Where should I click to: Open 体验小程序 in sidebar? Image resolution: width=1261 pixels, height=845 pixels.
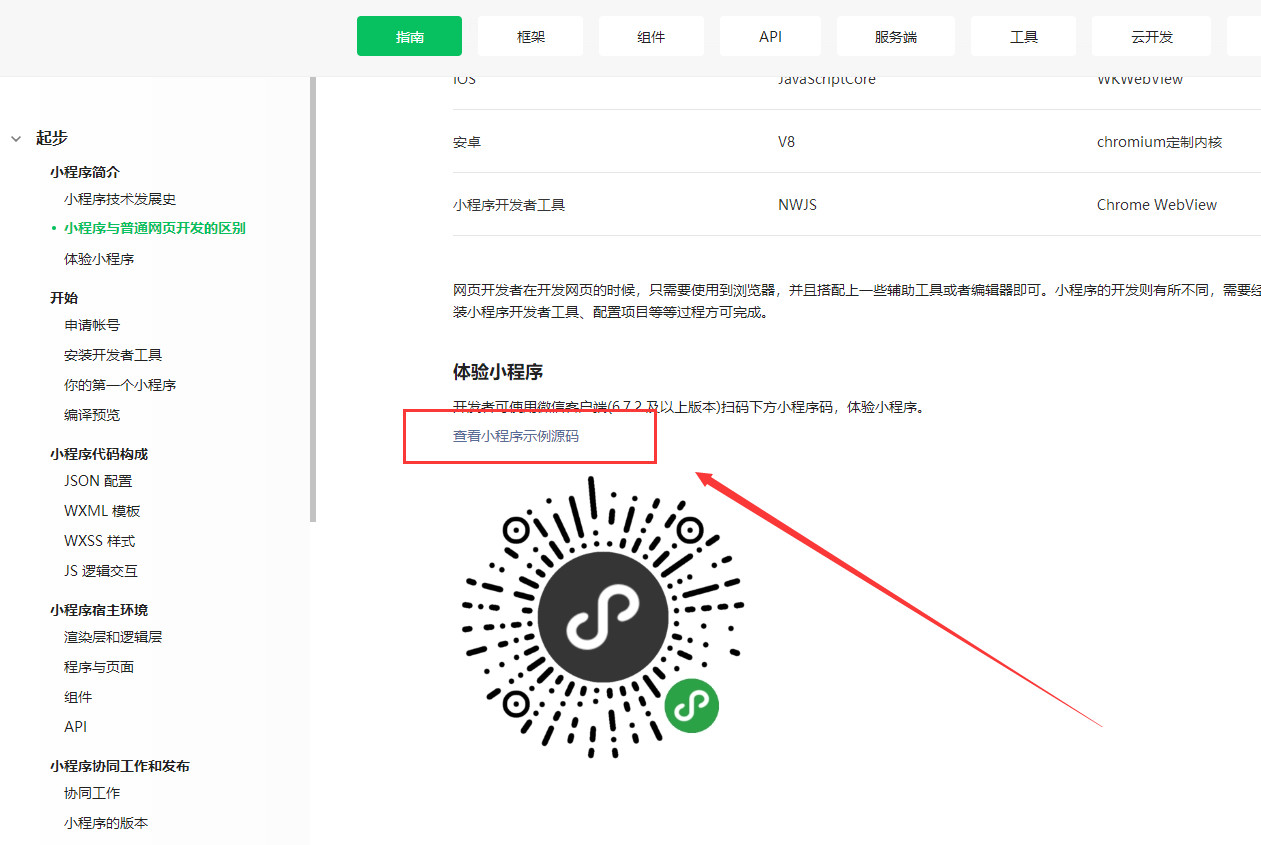pos(99,259)
